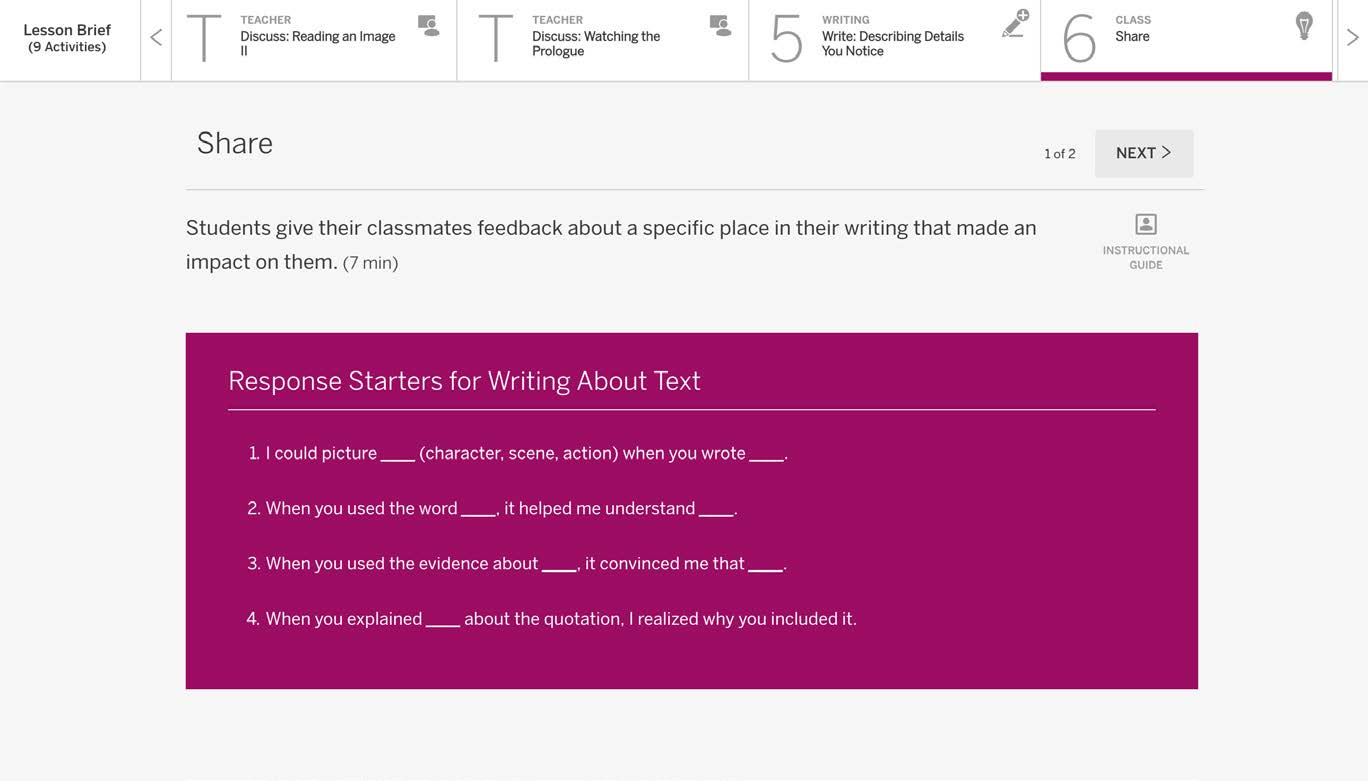Switch to Discuss: Reading an Image II tab
1368x781 pixels.
314,40
